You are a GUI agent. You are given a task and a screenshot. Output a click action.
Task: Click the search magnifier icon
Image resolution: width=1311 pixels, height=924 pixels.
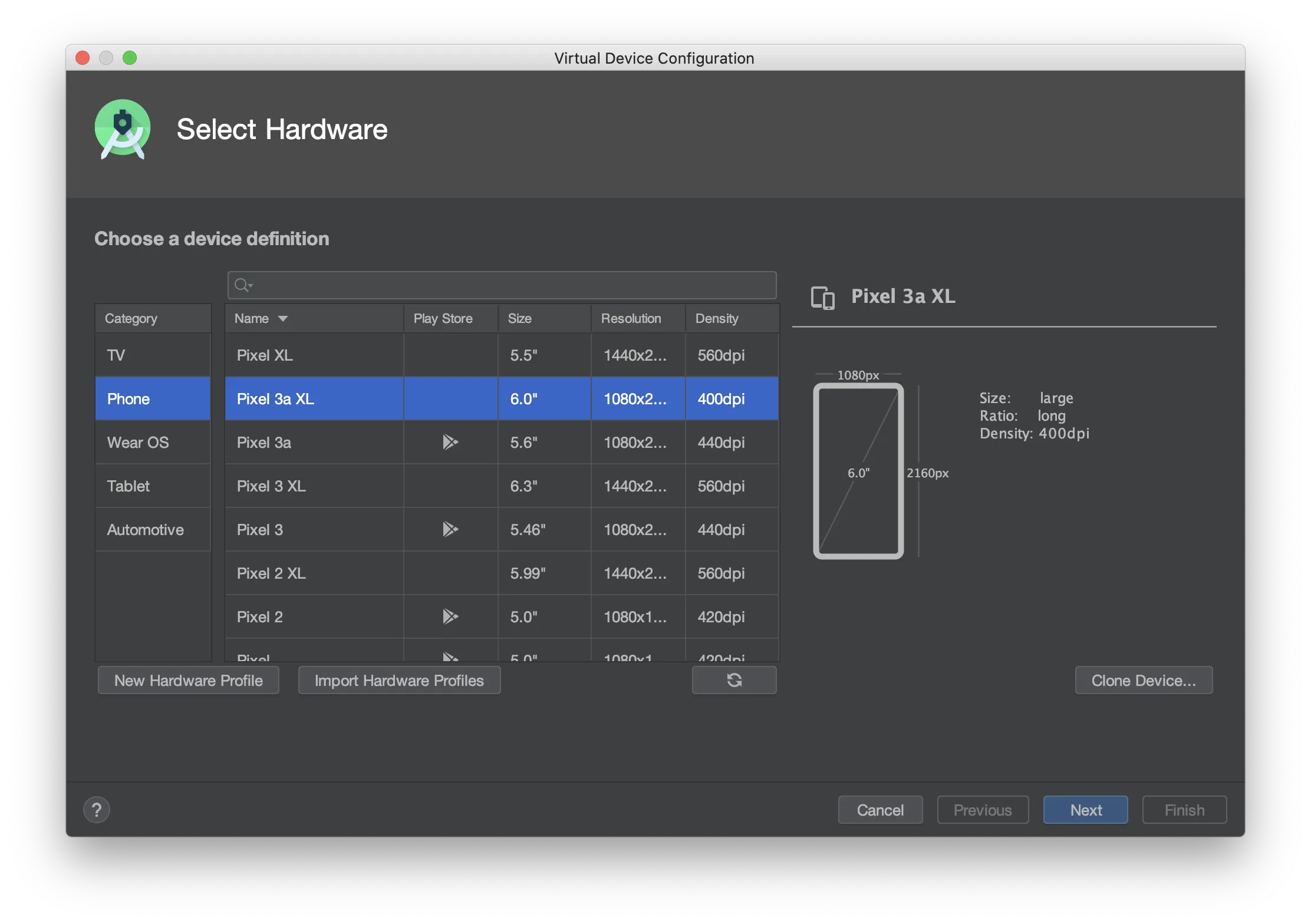point(242,286)
